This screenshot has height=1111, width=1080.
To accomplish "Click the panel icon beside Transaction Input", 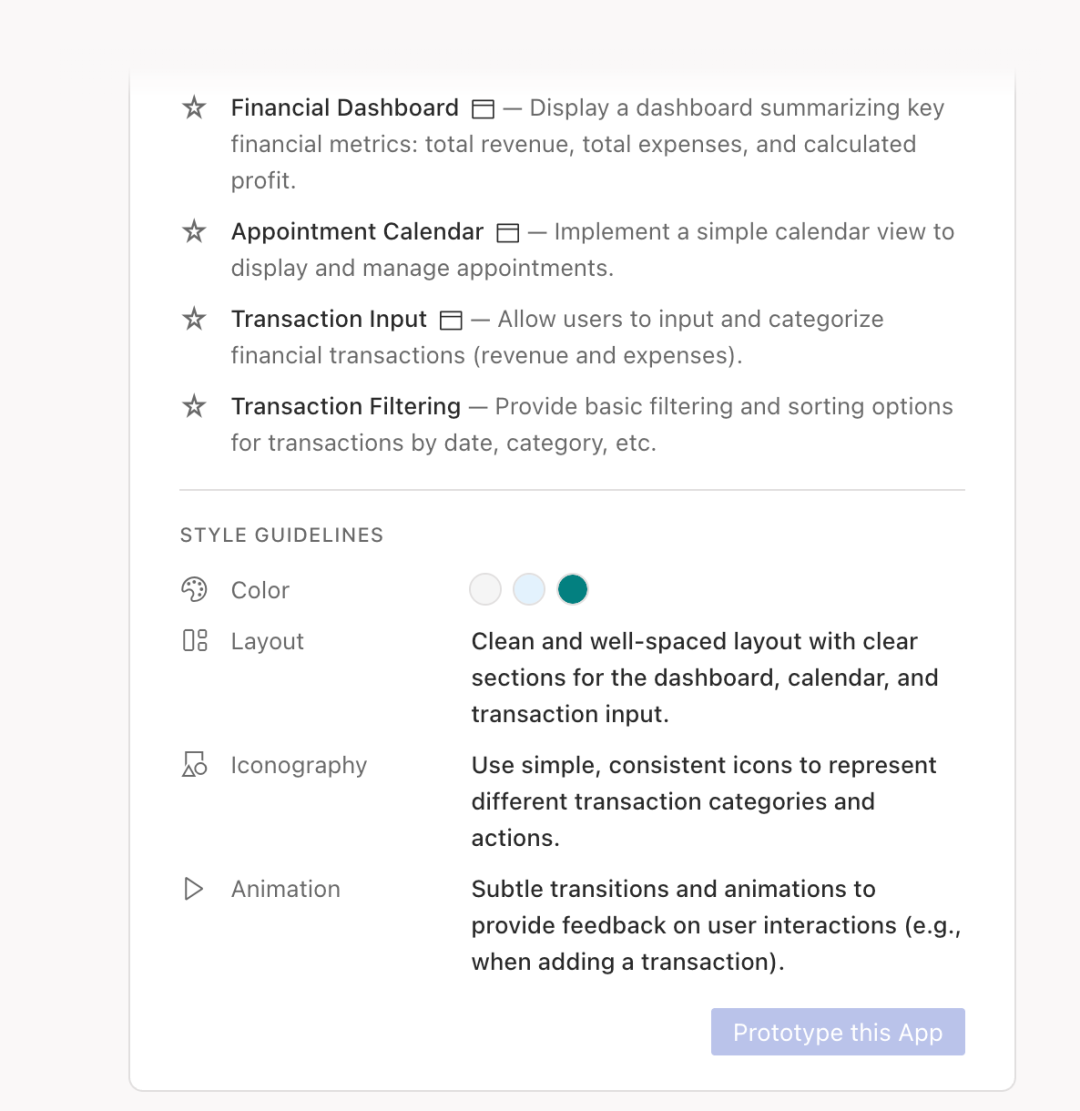I will pyautogui.click(x=450, y=319).
